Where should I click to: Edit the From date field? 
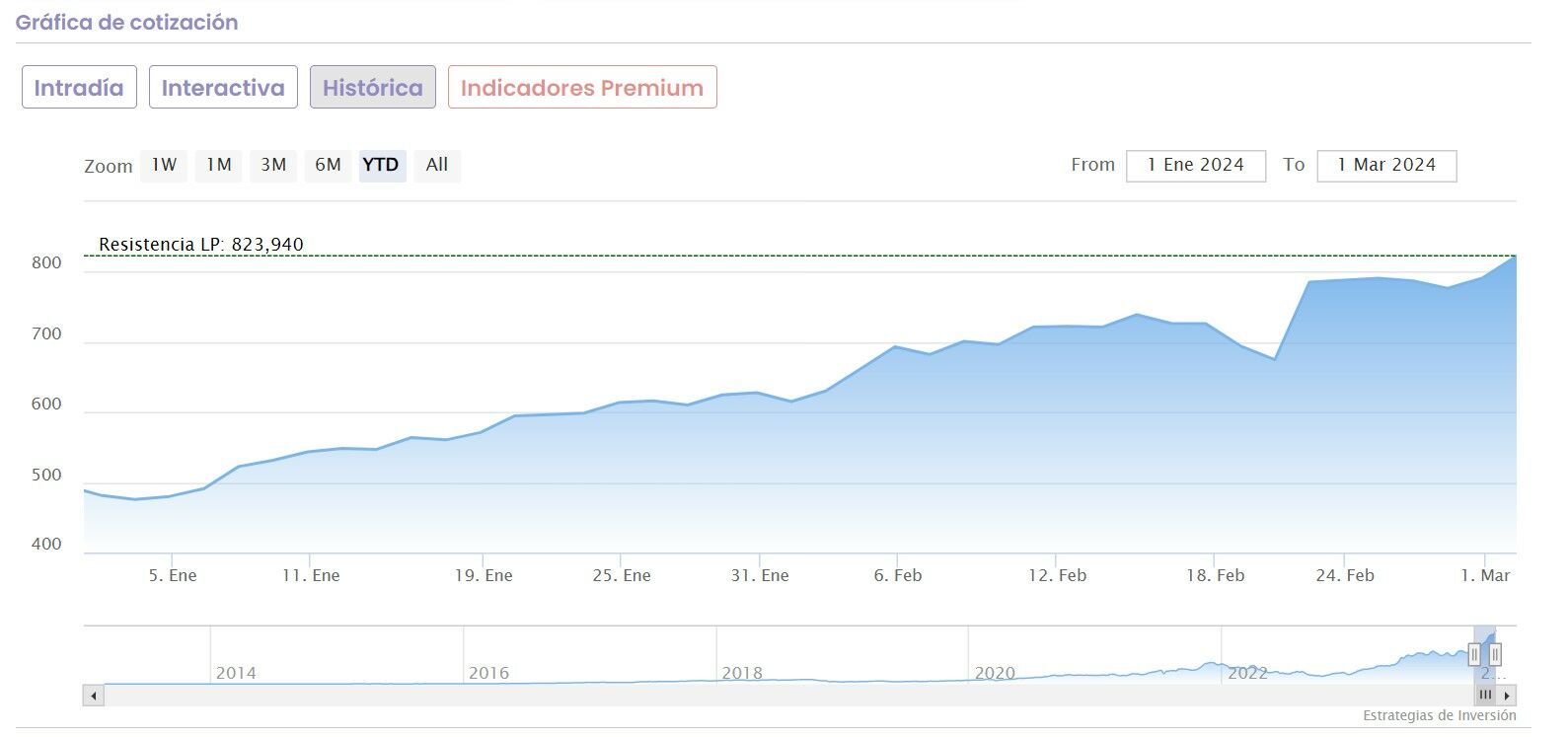coord(1195,165)
